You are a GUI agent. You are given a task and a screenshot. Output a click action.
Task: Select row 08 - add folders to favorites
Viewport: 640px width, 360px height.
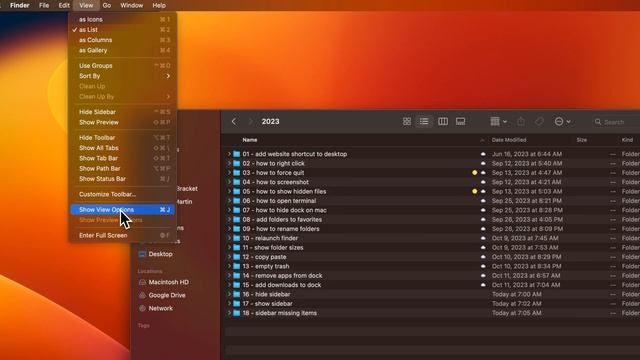pyautogui.click(x=433, y=220)
